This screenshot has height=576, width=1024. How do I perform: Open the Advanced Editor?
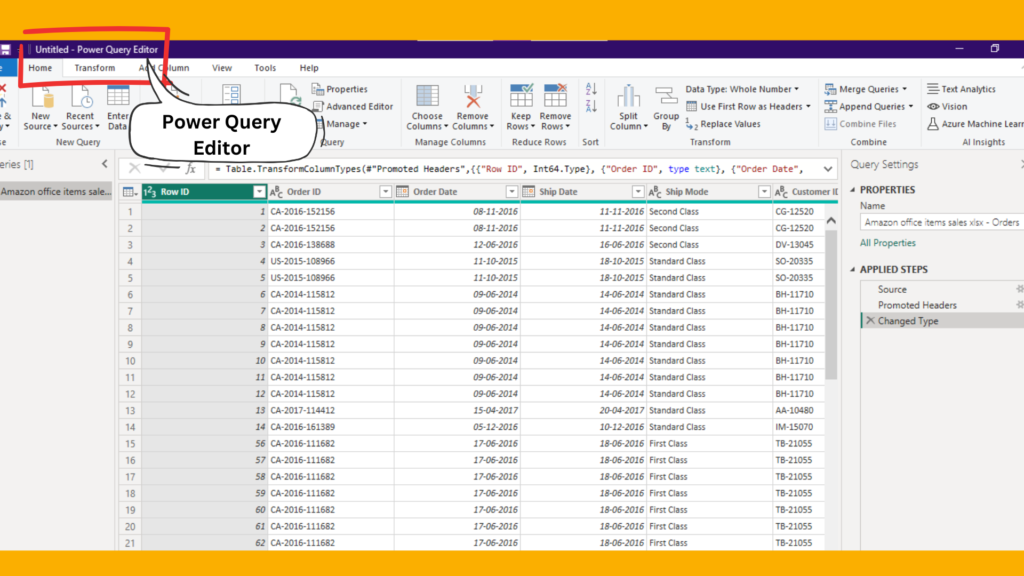(x=353, y=106)
